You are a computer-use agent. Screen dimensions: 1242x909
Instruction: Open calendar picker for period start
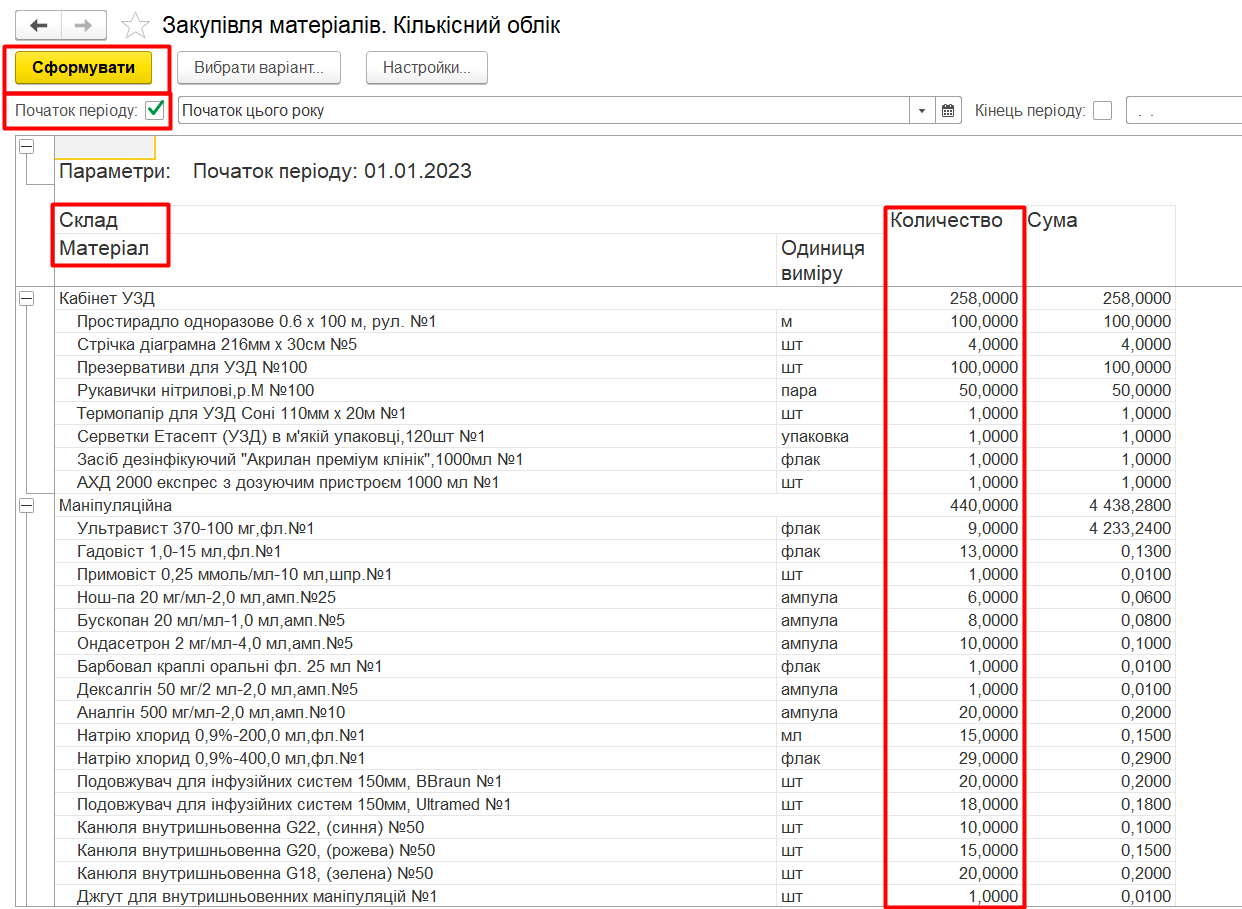click(949, 111)
